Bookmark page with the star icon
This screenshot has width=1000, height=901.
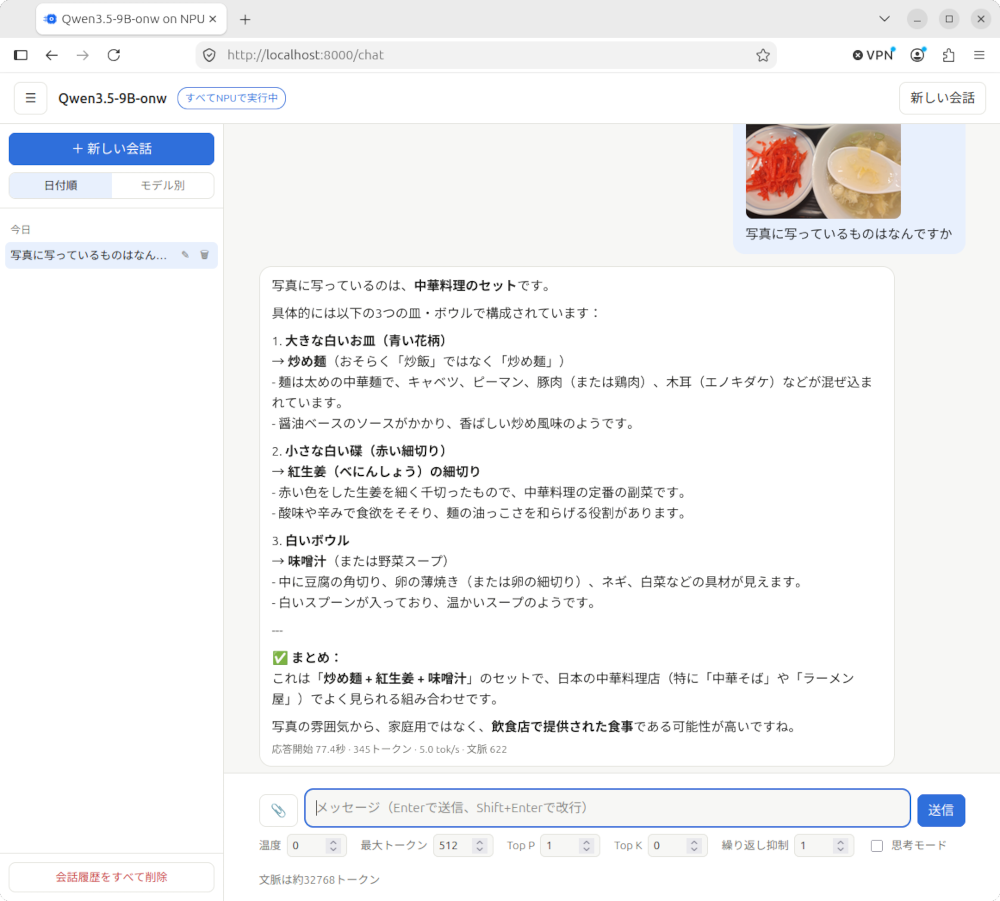[763, 55]
